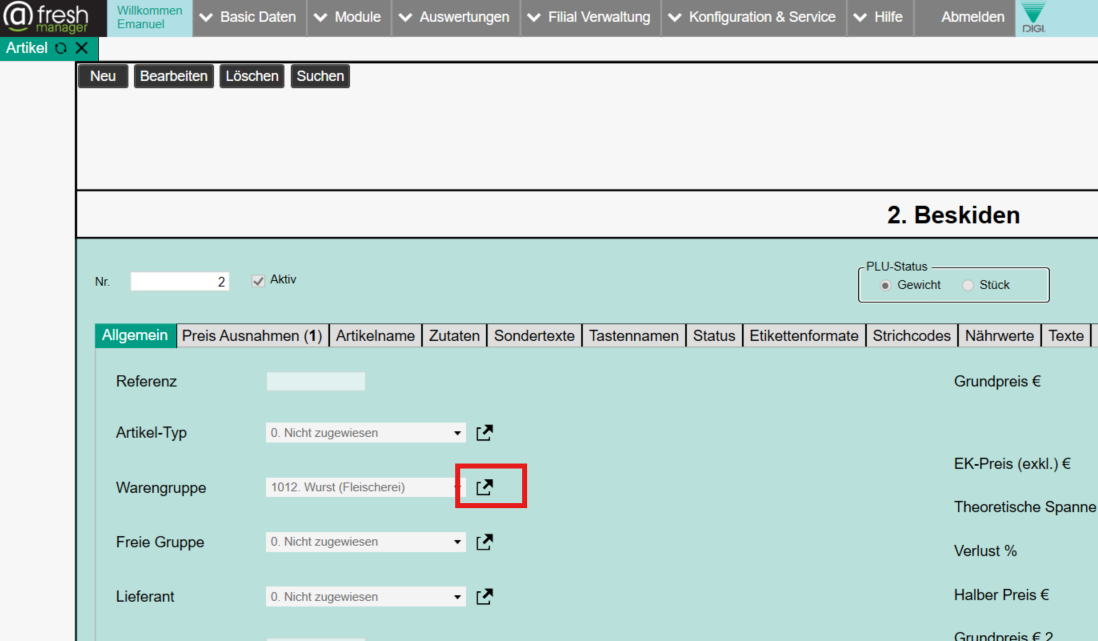The height and width of the screenshot is (641, 1098).
Task: Click into the Nr. input field
Action: pyautogui.click(x=180, y=282)
